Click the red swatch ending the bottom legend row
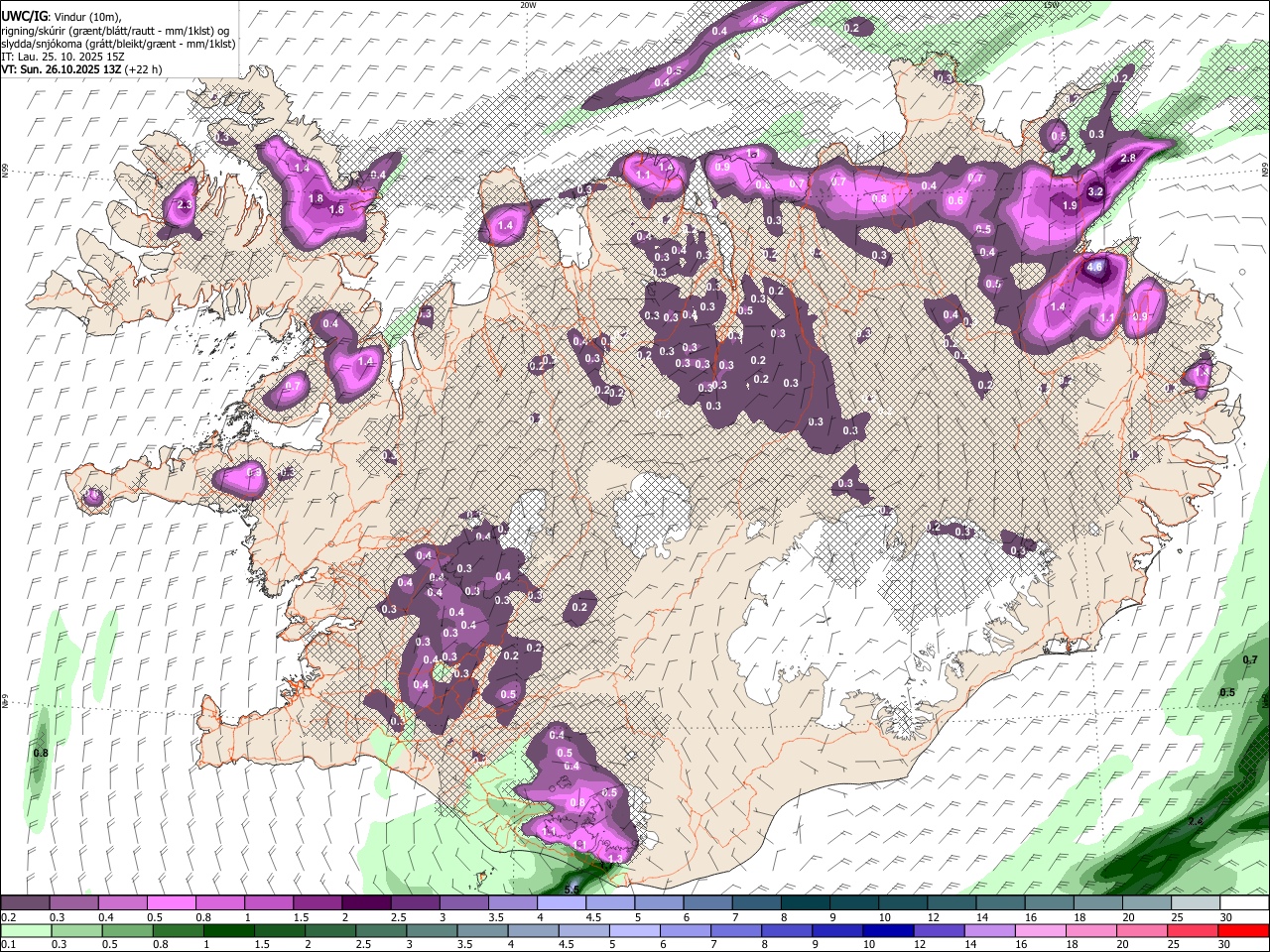This screenshot has height=952, width=1270. pyautogui.click(x=1243, y=930)
